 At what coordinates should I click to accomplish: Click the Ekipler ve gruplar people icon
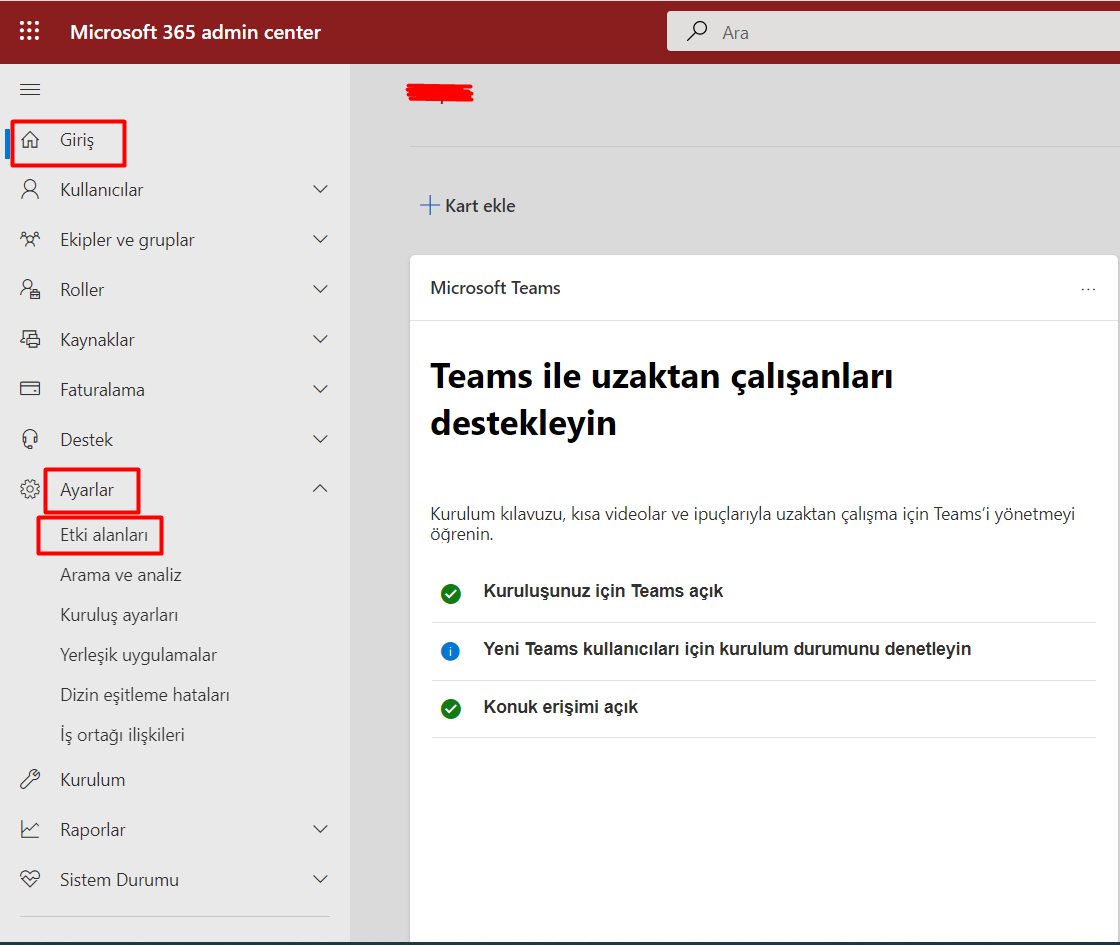point(30,239)
